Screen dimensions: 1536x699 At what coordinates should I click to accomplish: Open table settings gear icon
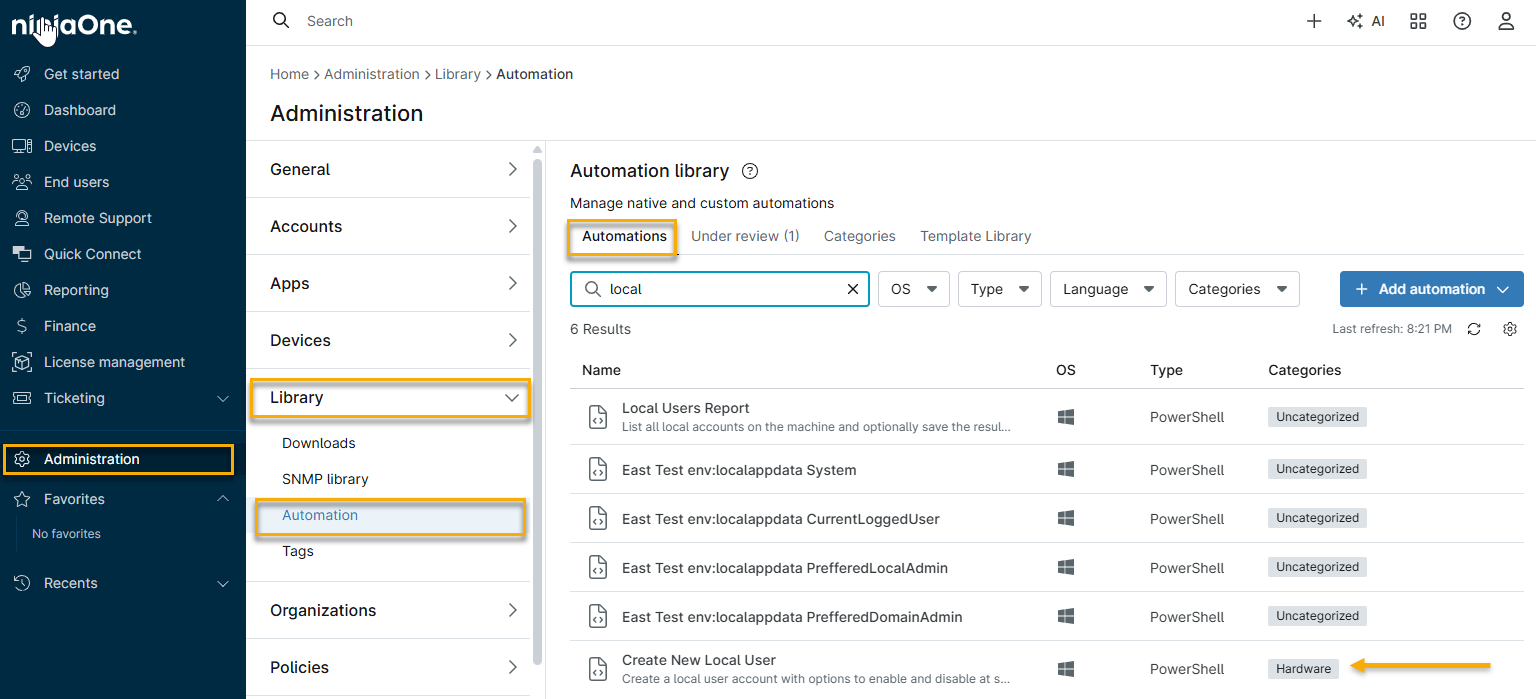1510,329
